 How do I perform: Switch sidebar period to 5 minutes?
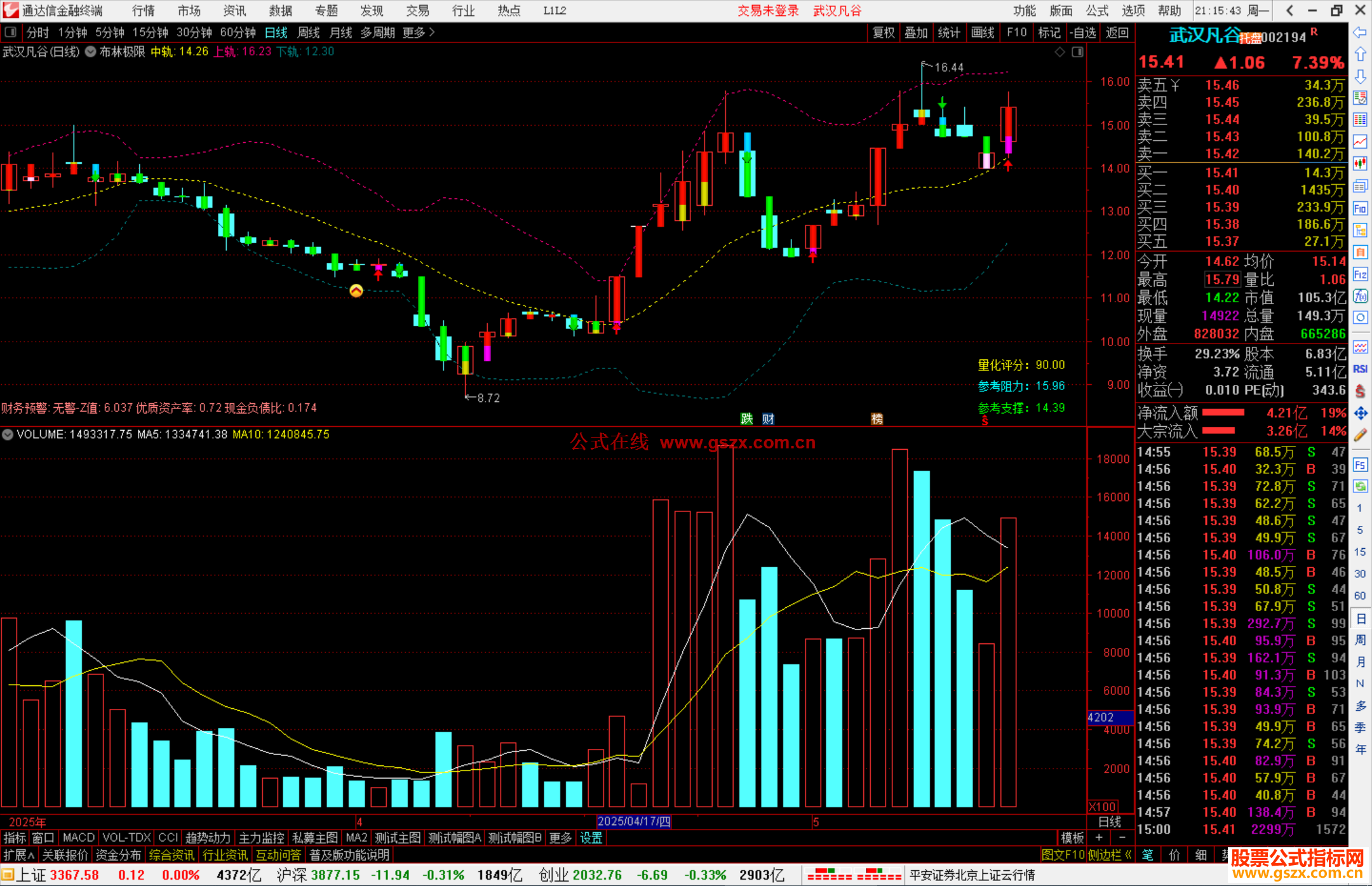point(1360,530)
